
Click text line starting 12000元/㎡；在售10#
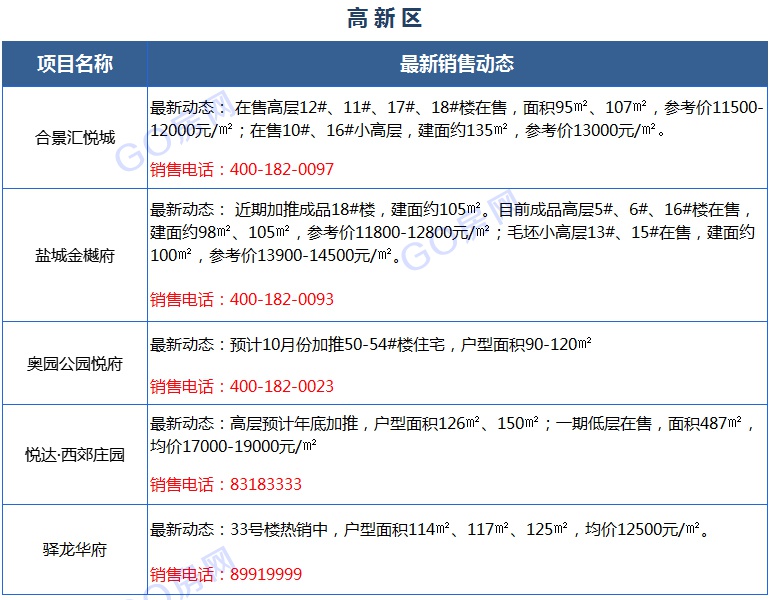[409, 131]
